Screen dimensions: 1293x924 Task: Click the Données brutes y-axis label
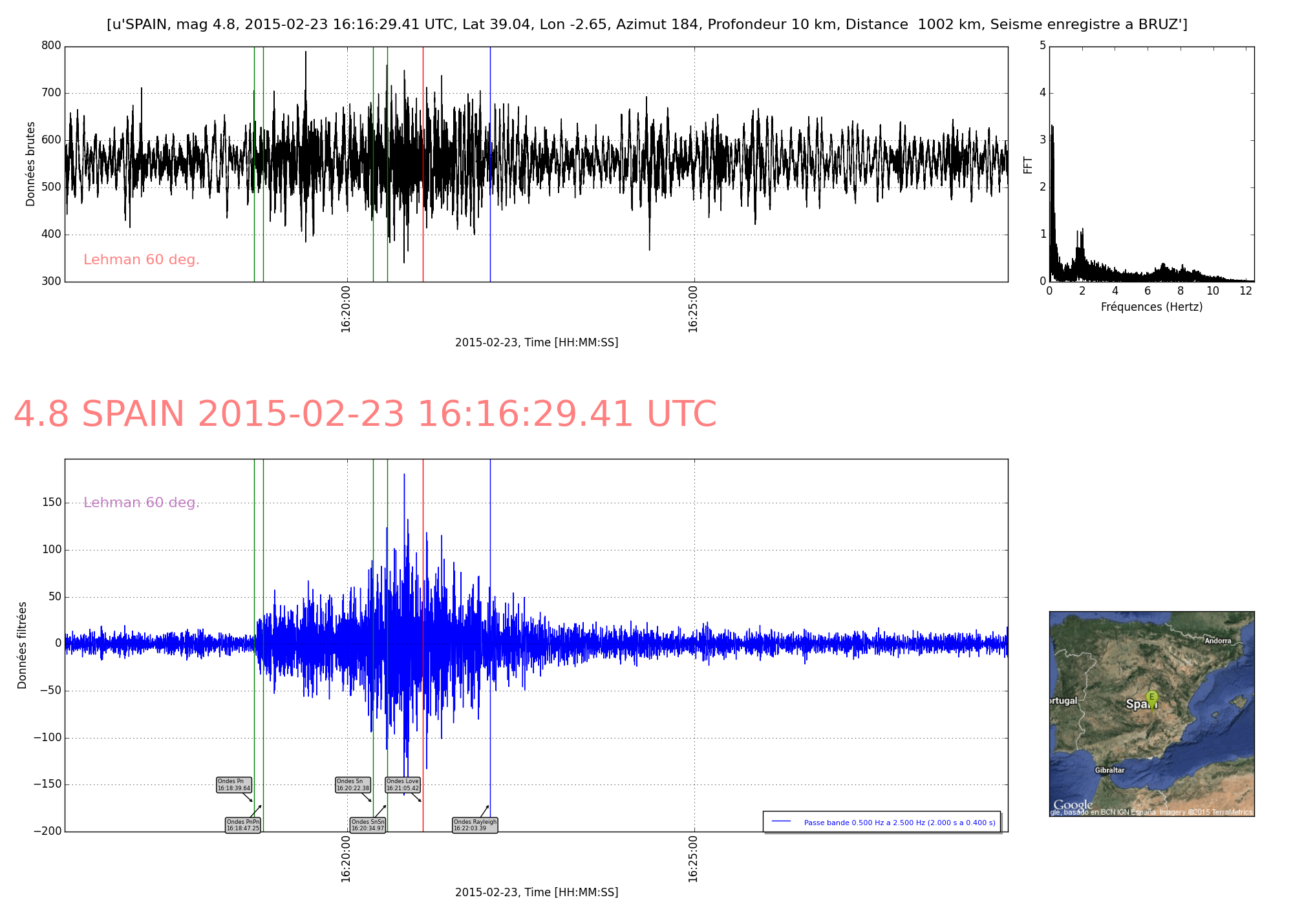coord(30,164)
